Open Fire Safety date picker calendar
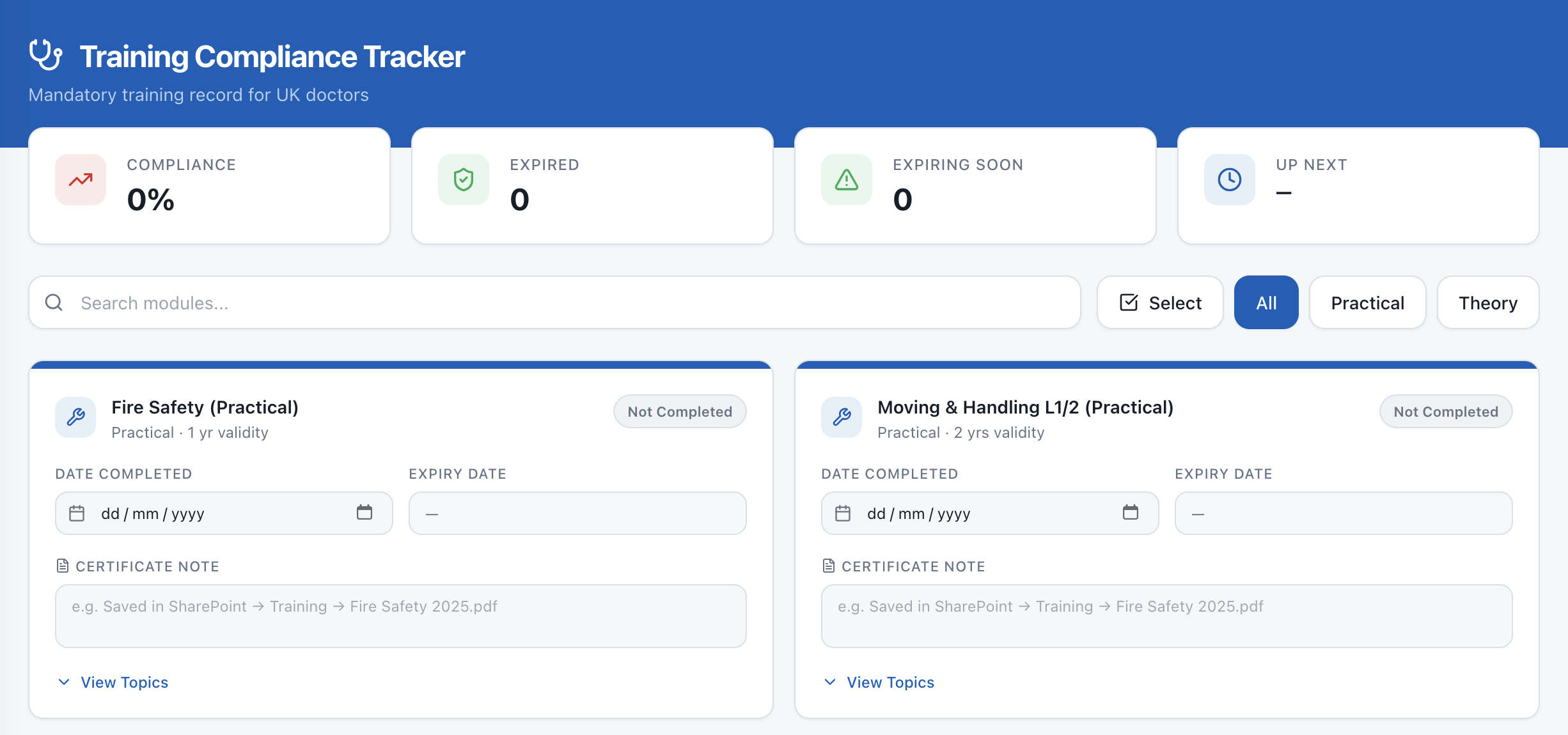Screen dimensions: 1568x735 (x=365, y=513)
